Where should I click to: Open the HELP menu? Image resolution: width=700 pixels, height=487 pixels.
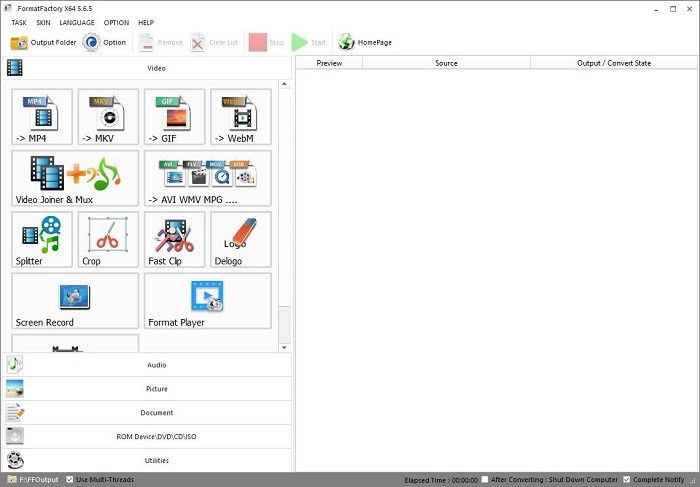[146, 23]
